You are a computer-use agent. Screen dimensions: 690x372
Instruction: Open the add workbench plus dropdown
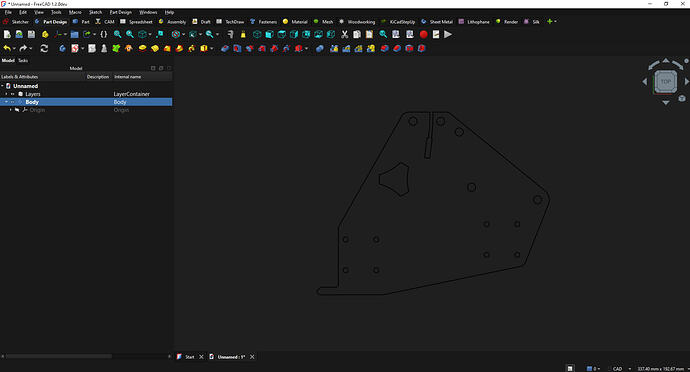point(551,21)
